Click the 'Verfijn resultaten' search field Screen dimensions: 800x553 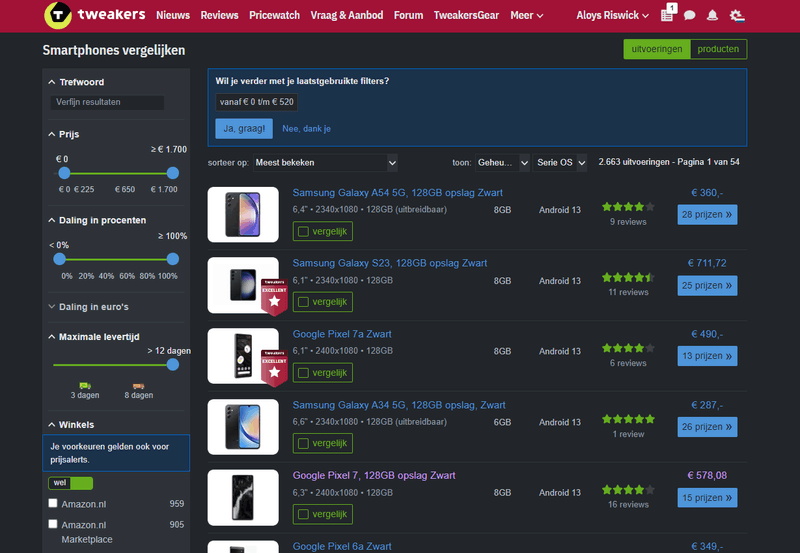tap(107, 103)
